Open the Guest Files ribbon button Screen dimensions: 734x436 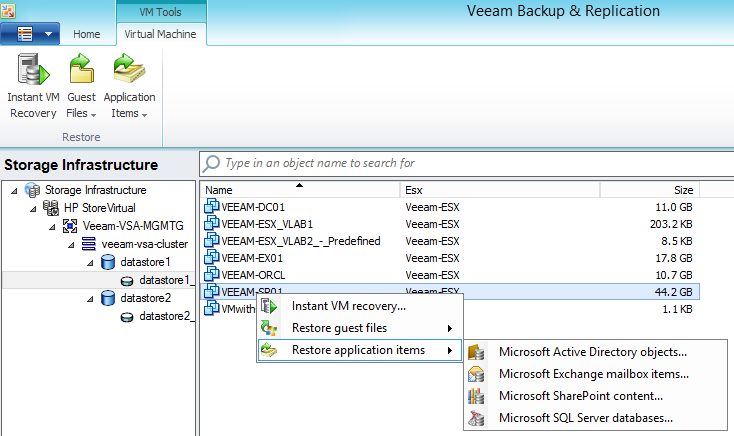coord(81,72)
